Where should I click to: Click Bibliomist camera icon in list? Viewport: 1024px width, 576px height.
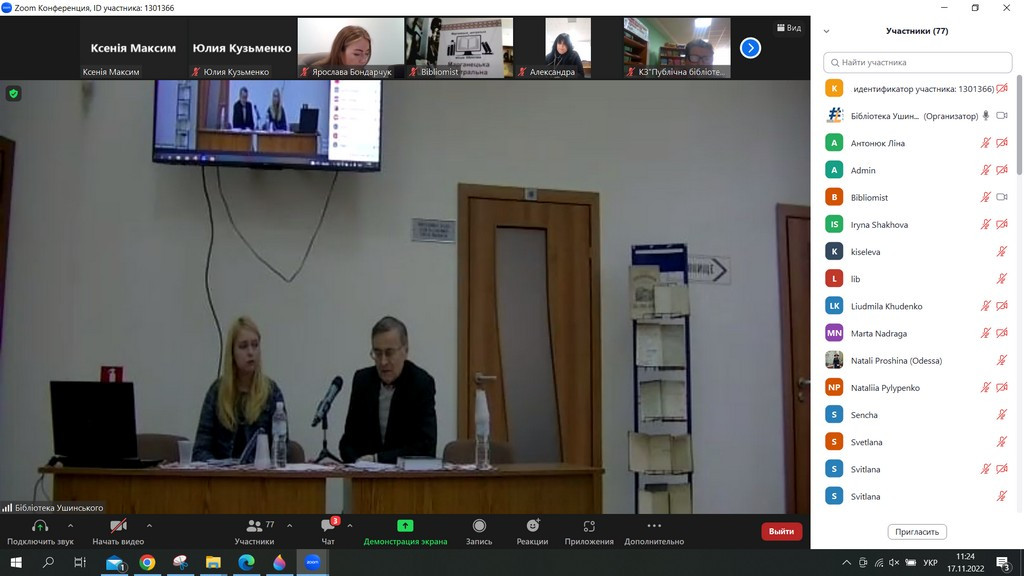1002,197
